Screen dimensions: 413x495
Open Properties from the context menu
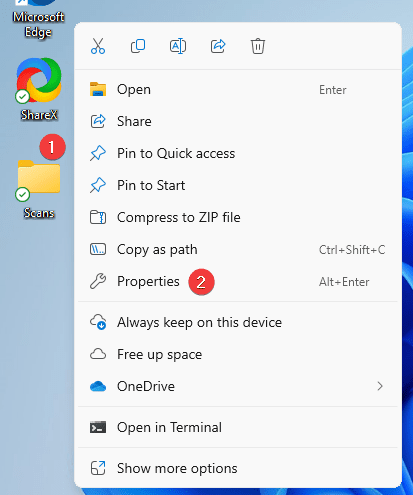(x=238, y=282)
